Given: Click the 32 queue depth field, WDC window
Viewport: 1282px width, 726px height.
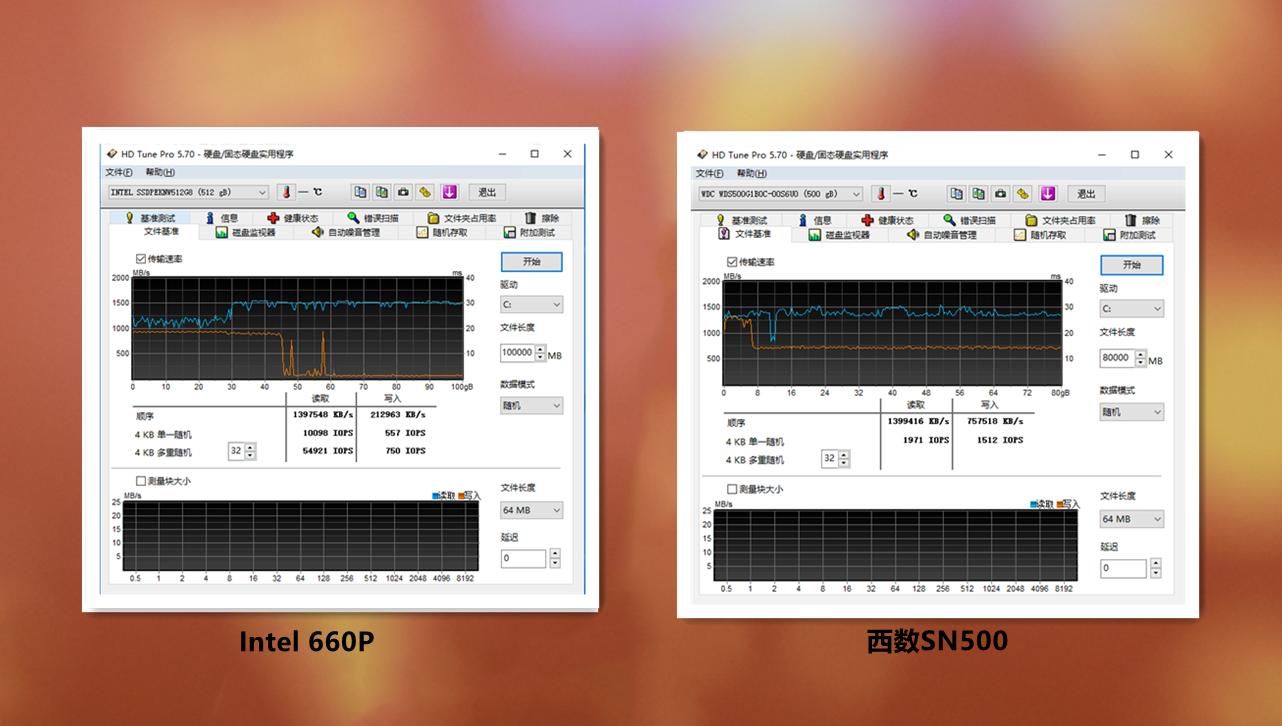Looking at the screenshot, I should tap(829, 459).
